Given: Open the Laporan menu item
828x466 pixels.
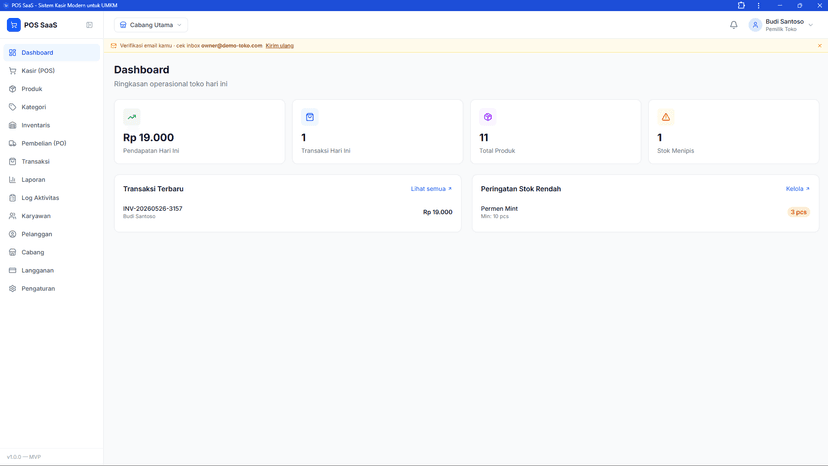Looking at the screenshot, I should pos(52,180).
